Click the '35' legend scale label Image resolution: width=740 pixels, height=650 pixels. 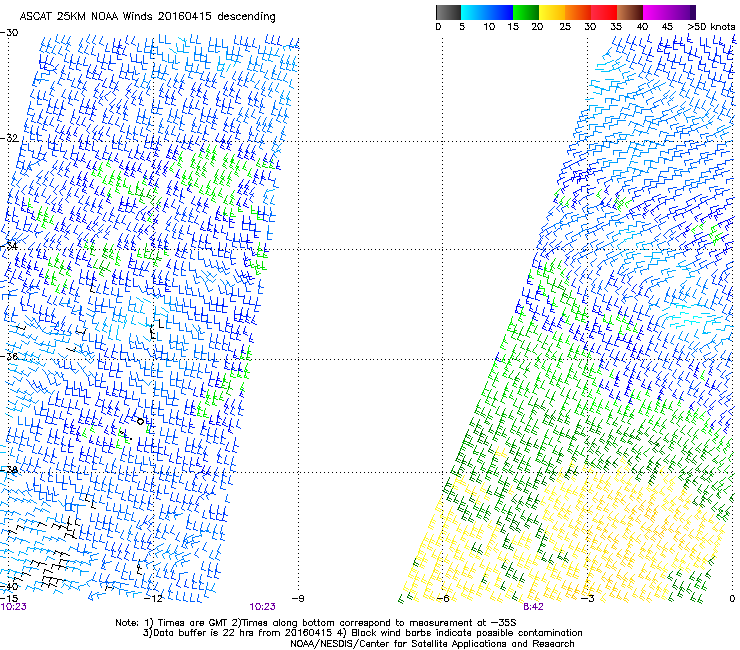click(x=616, y=26)
